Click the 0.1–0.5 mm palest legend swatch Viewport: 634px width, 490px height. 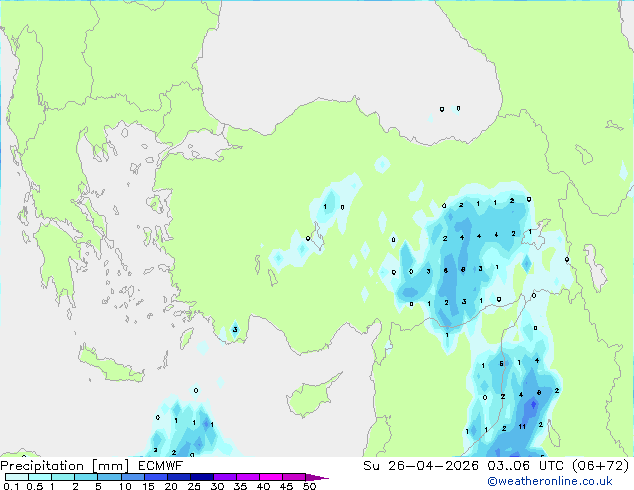17,477
